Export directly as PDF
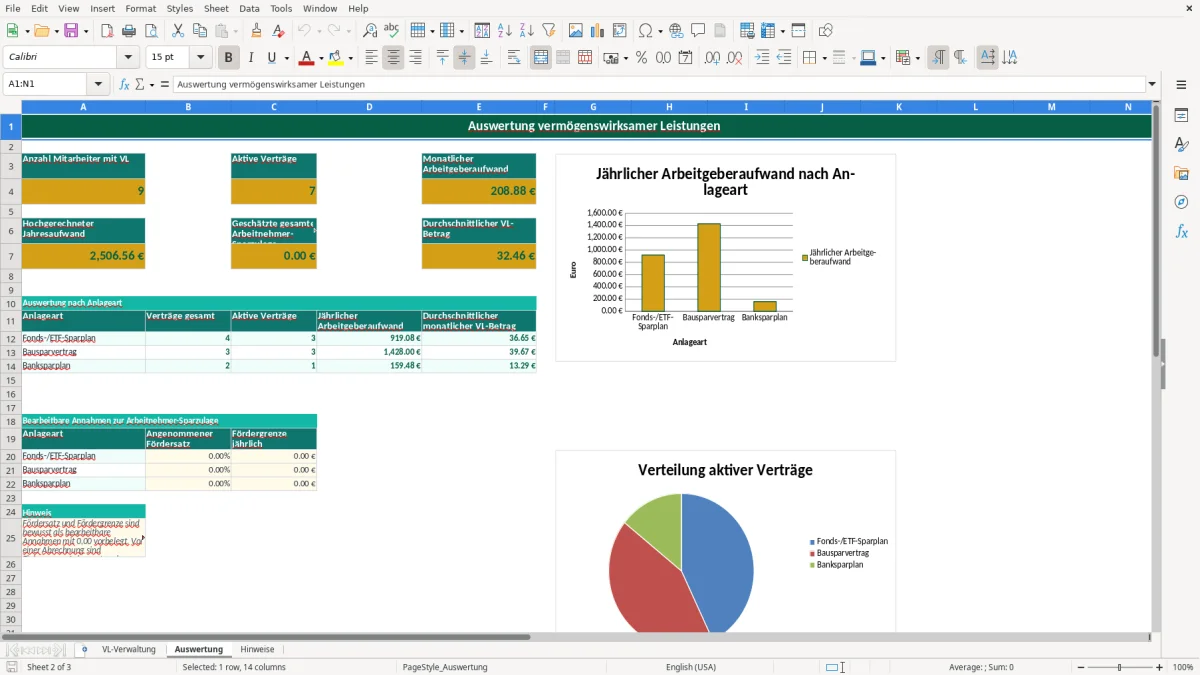Image resolution: width=1200 pixels, height=675 pixels. click(107, 31)
